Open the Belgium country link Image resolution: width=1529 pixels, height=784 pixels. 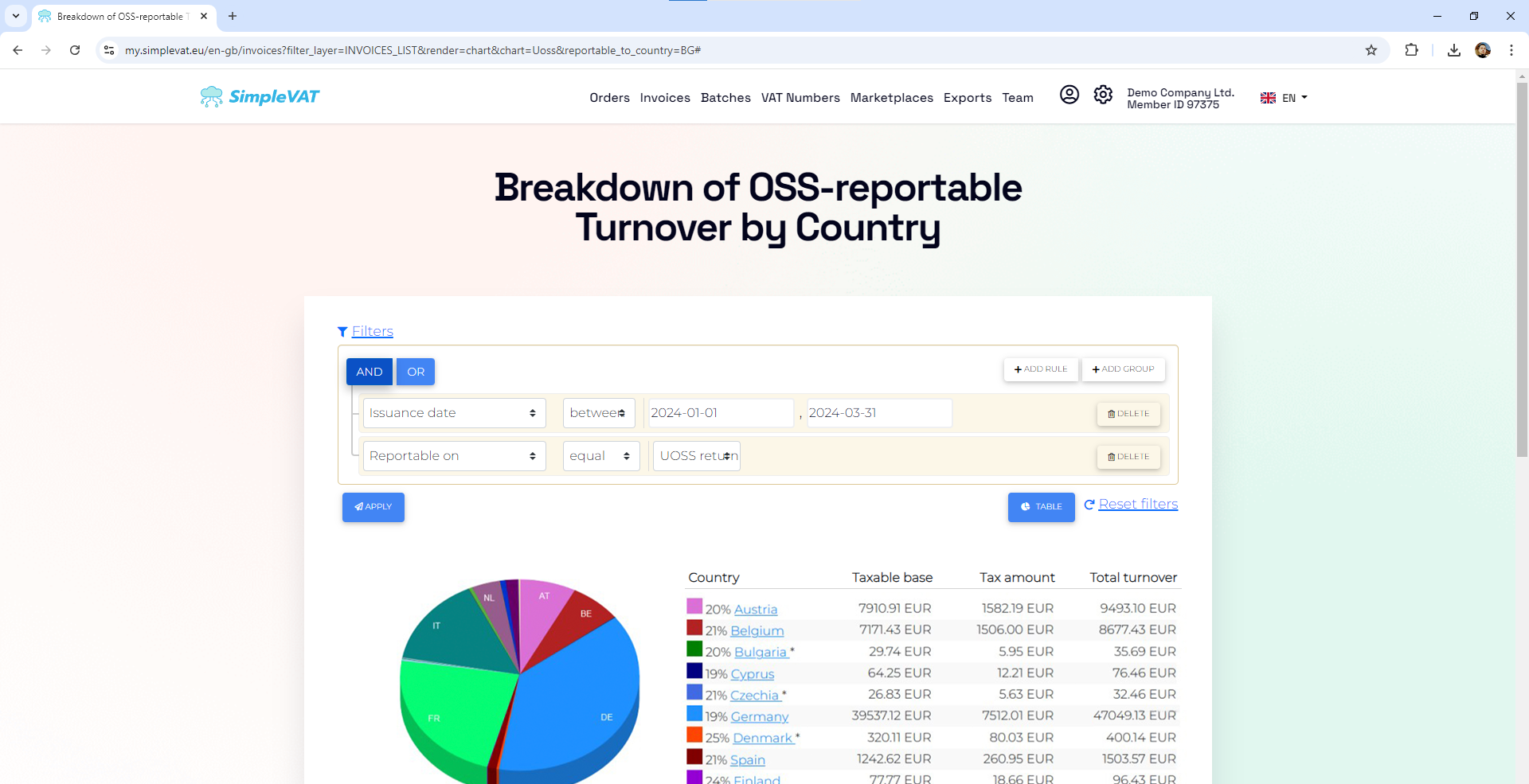[757, 630]
